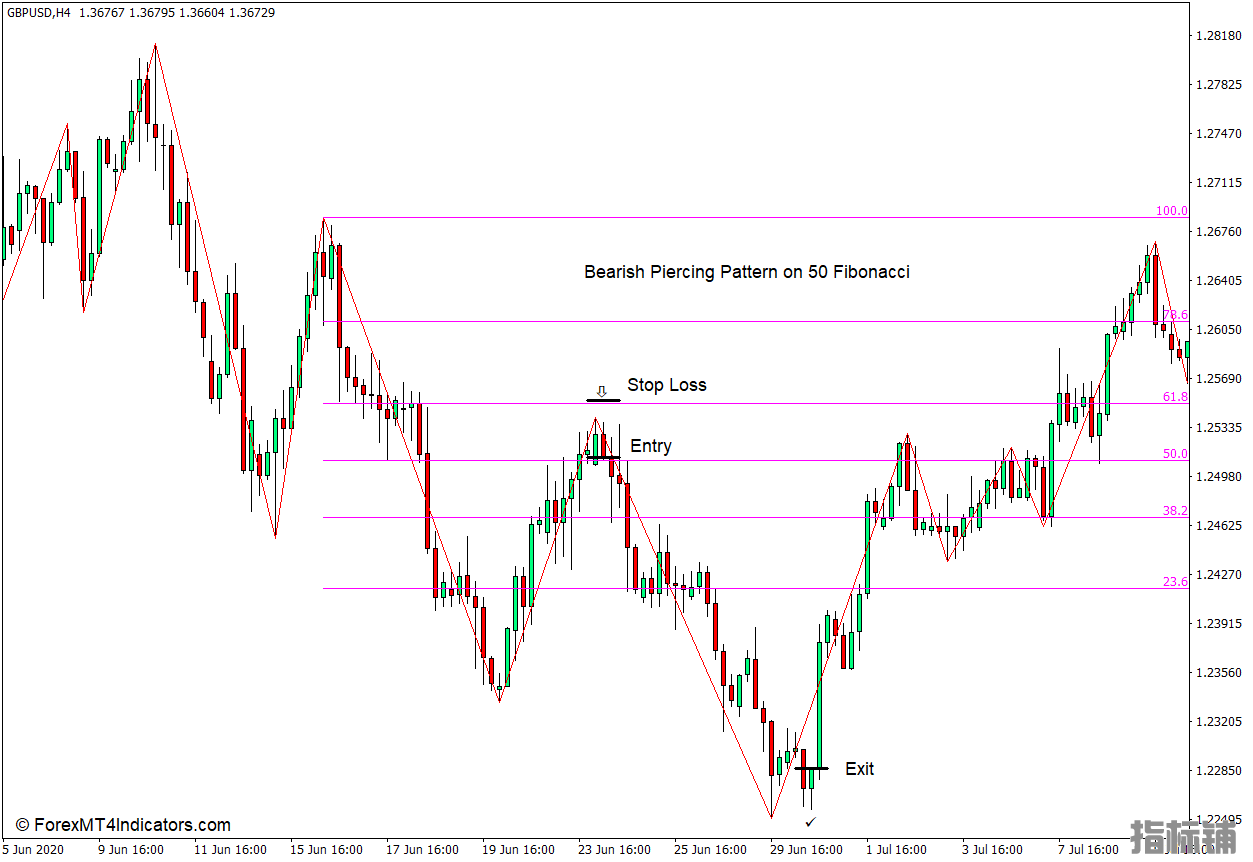Screen dimensions: 1253x862
Task: Click the 61.8 Fibonacci level label
Action: (x=1176, y=397)
